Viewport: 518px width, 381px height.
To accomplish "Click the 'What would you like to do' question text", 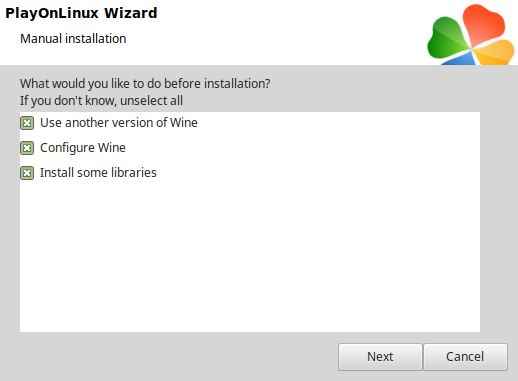I will coord(145,84).
